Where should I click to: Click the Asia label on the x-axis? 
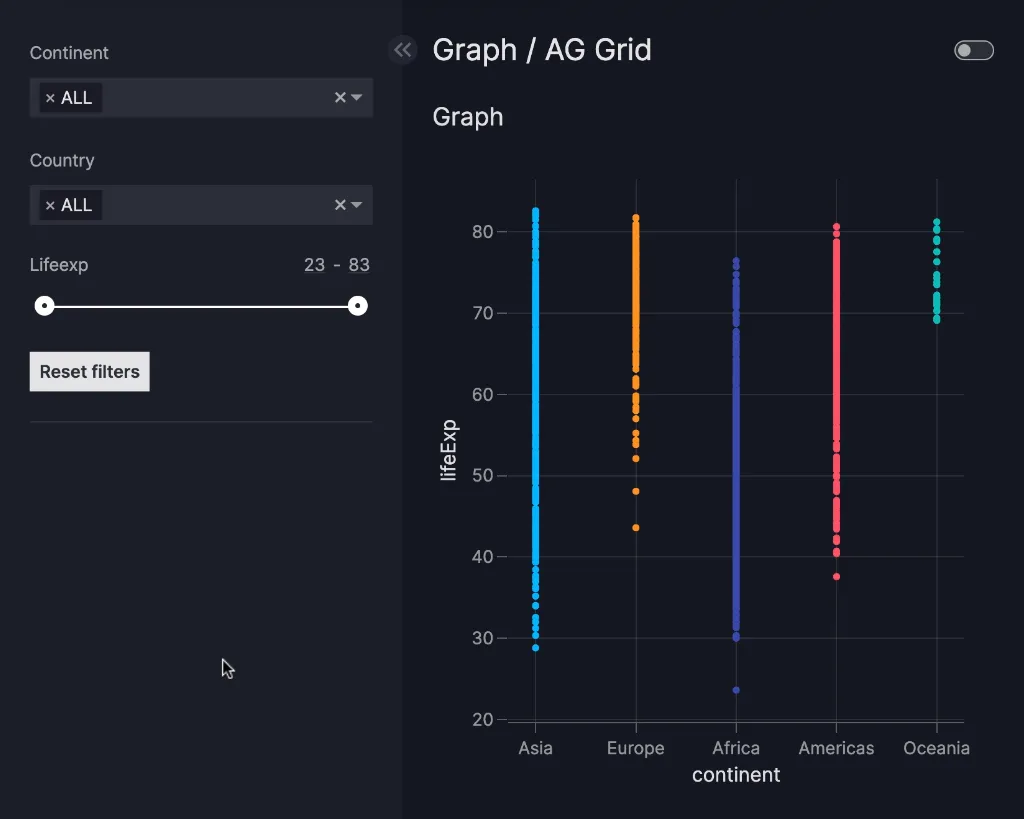(x=535, y=748)
